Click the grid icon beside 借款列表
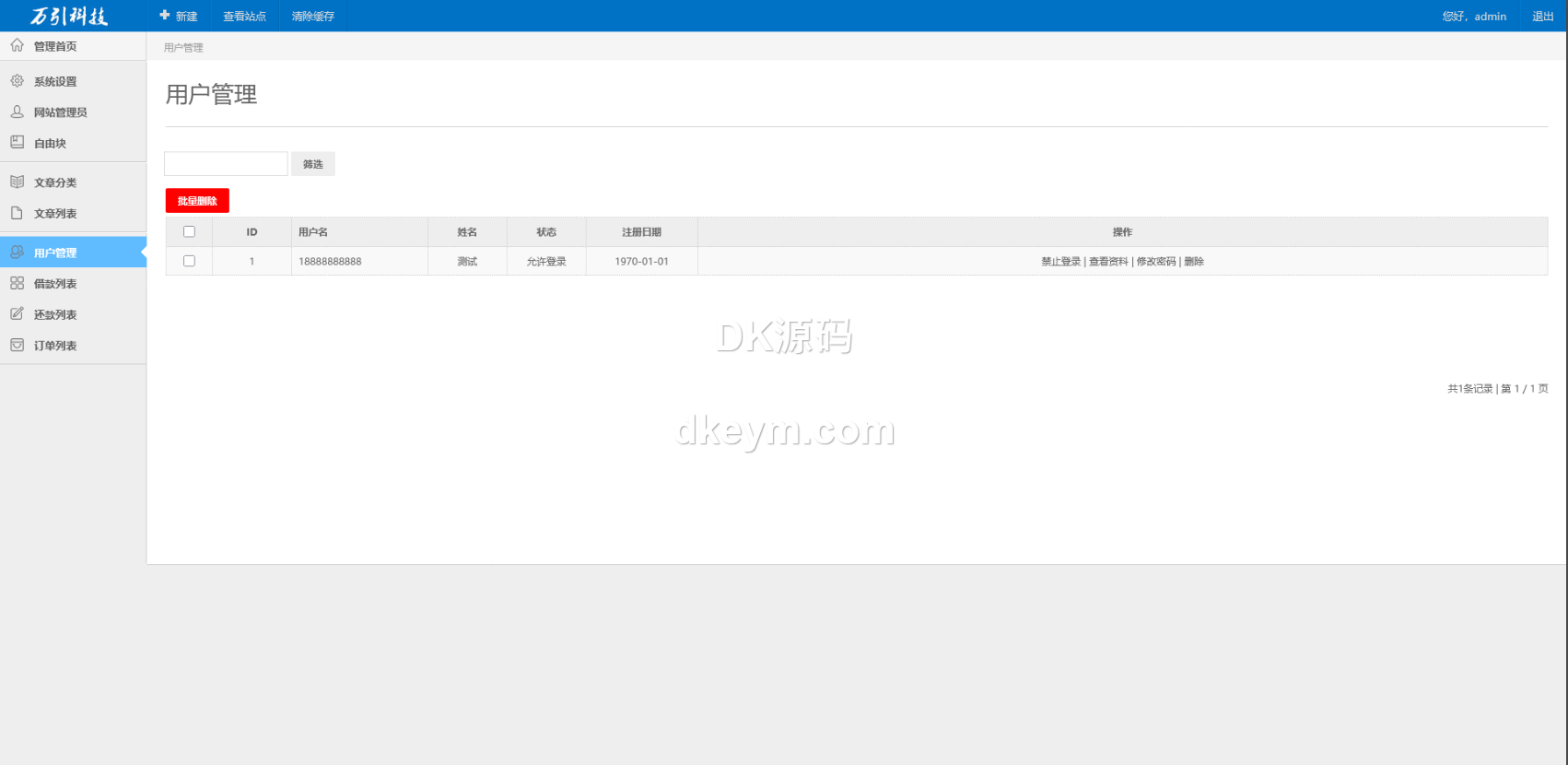This screenshot has height=765, width=1568. (17, 283)
